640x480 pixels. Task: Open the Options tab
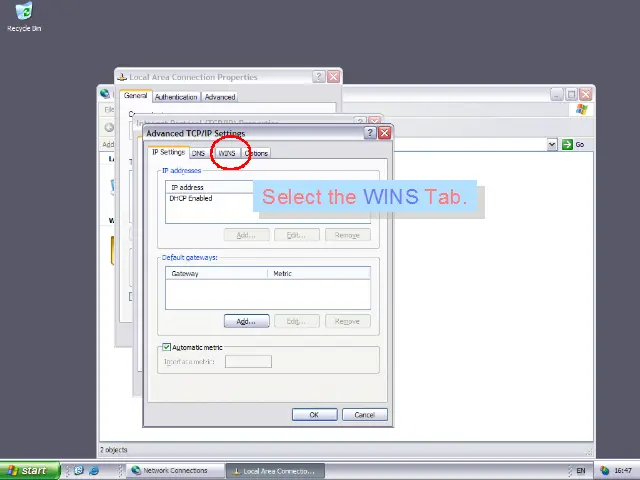click(x=256, y=153)
